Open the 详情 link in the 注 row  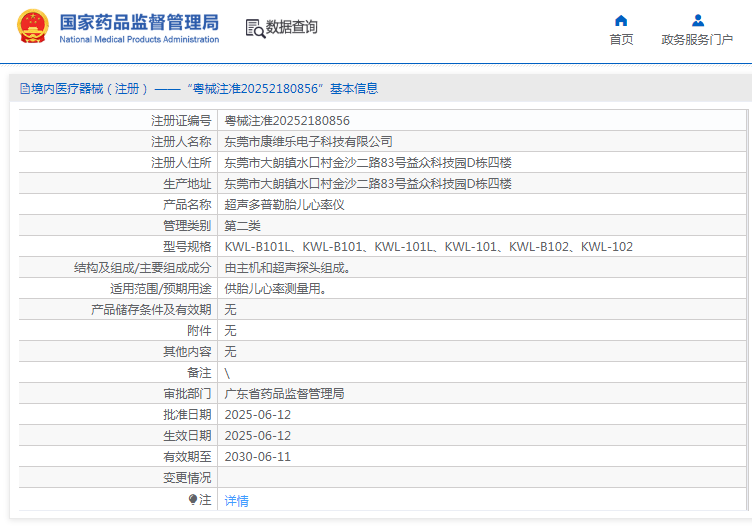(236, 500)
